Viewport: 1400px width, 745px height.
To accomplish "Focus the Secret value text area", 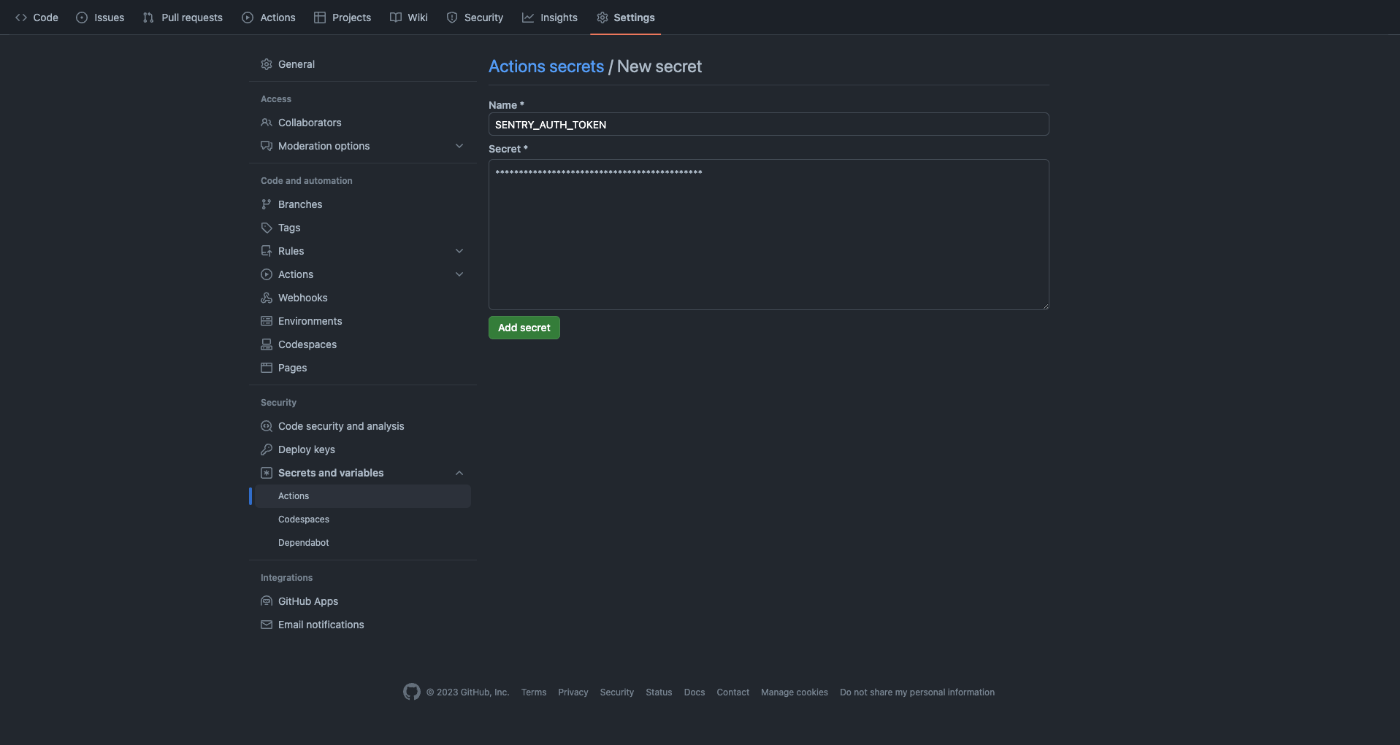I will pos(768,234).
